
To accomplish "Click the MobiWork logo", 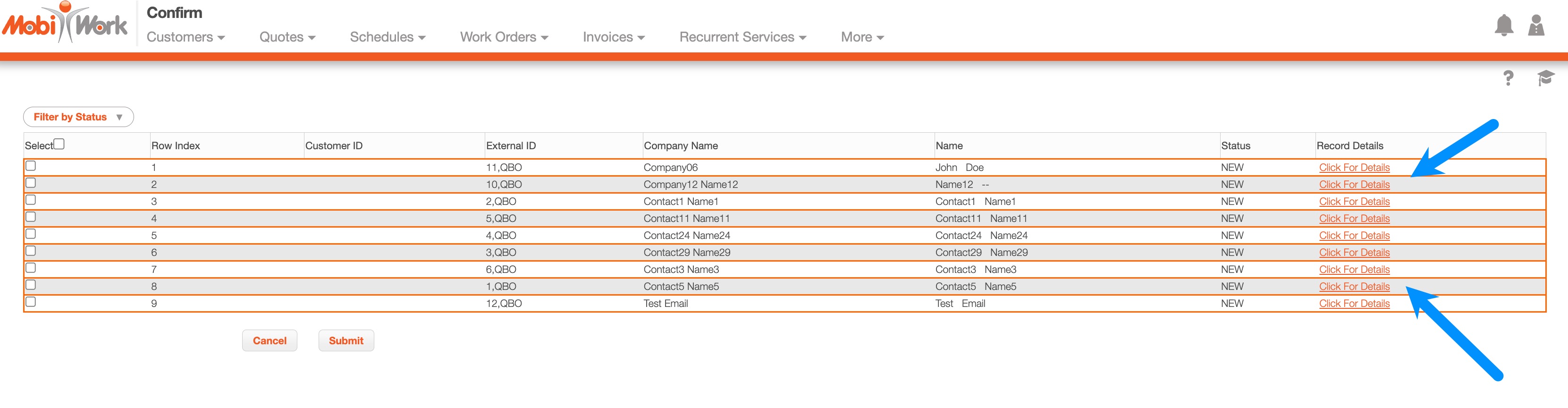I will click(x=65, y=23).
